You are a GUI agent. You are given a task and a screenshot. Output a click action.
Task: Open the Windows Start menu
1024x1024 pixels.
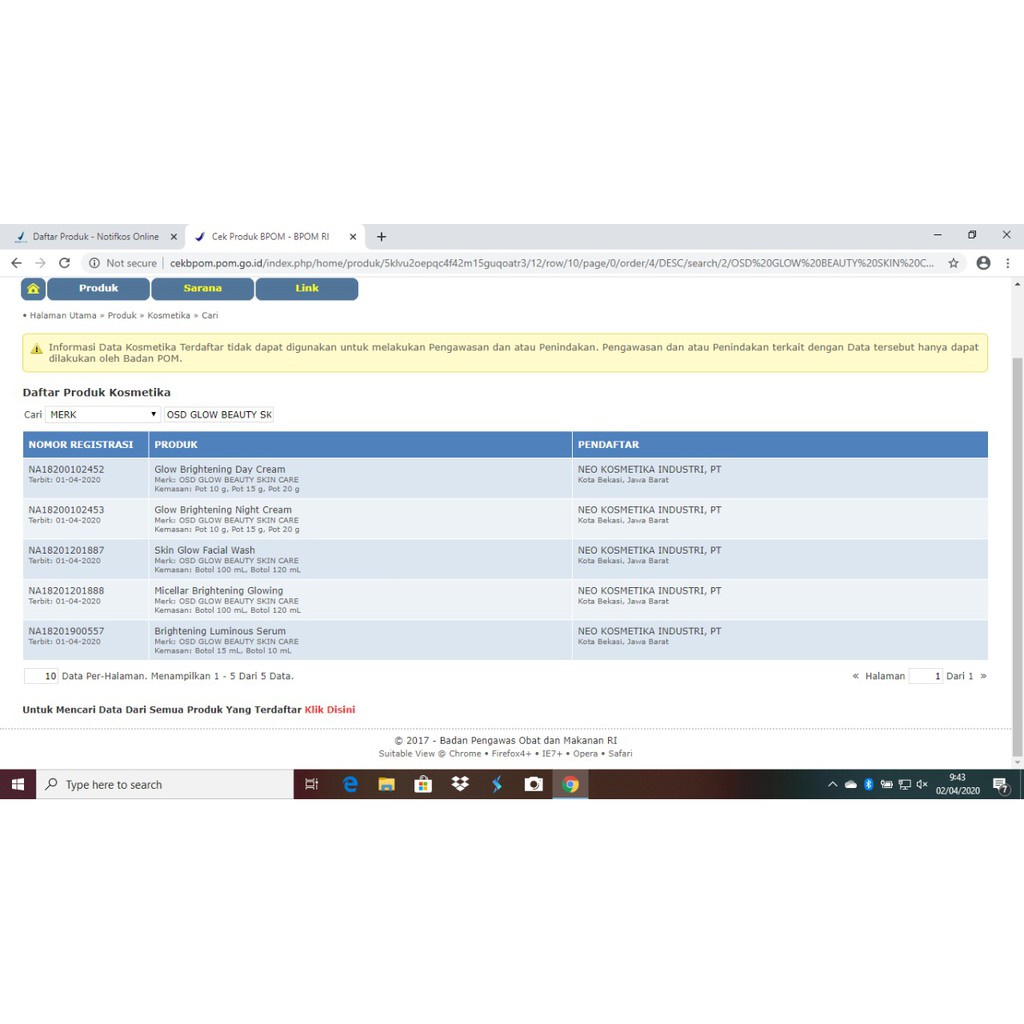pyautogui.click(x=18, y=784)
